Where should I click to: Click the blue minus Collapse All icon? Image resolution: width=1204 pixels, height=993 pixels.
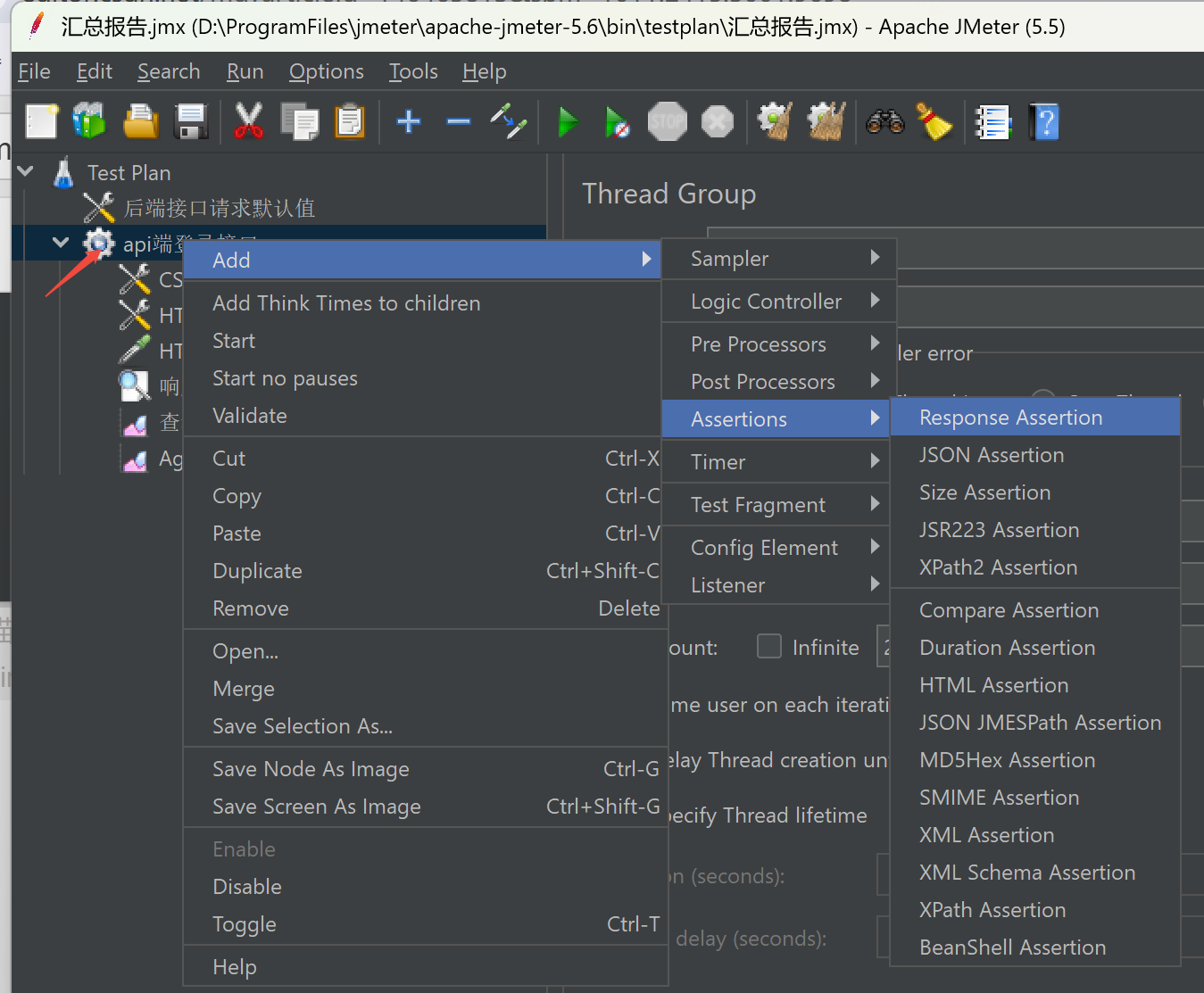[459, 121]
